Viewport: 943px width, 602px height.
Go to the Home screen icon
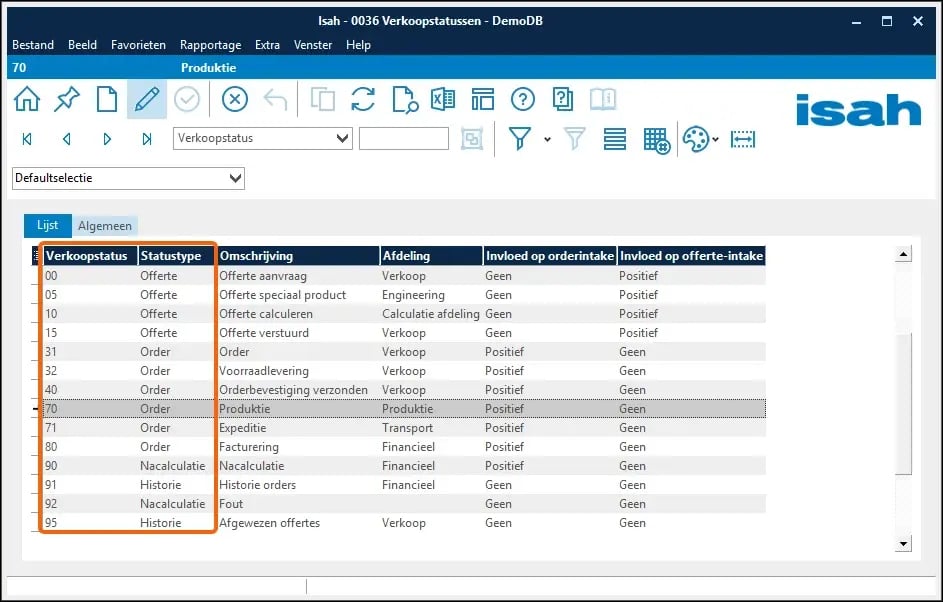[27, 99]
